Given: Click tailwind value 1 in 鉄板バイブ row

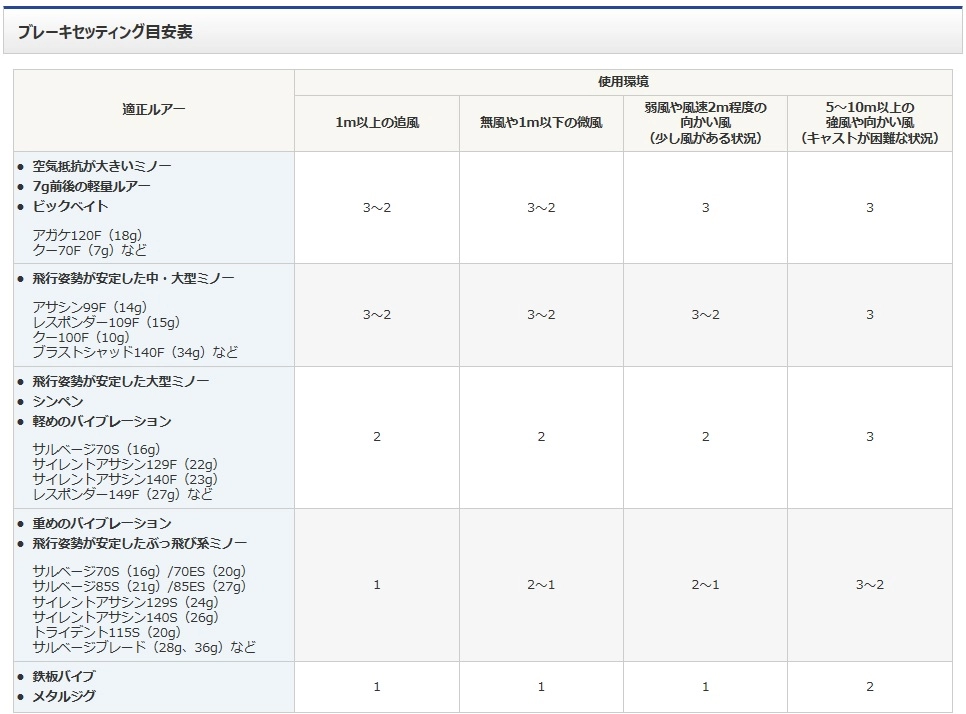Looking at the screenshot, I should 376,687.
